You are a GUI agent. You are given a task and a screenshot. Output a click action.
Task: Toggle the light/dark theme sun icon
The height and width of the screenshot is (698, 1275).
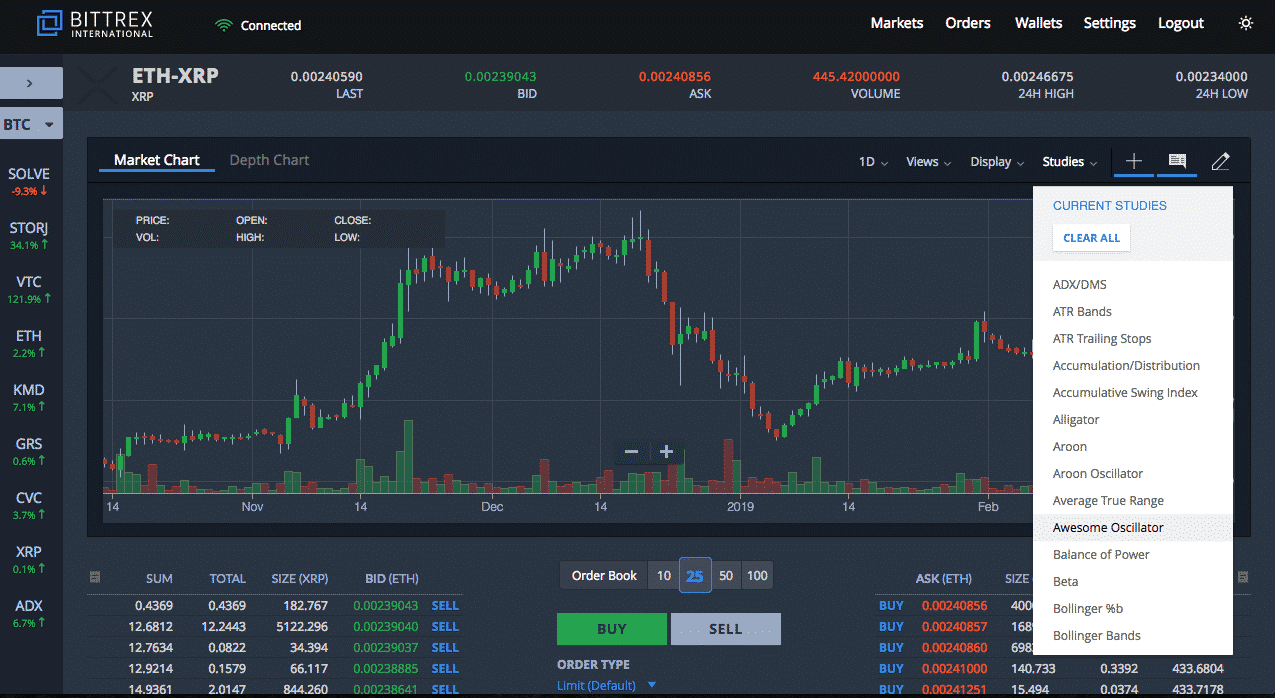(1245, 23)
